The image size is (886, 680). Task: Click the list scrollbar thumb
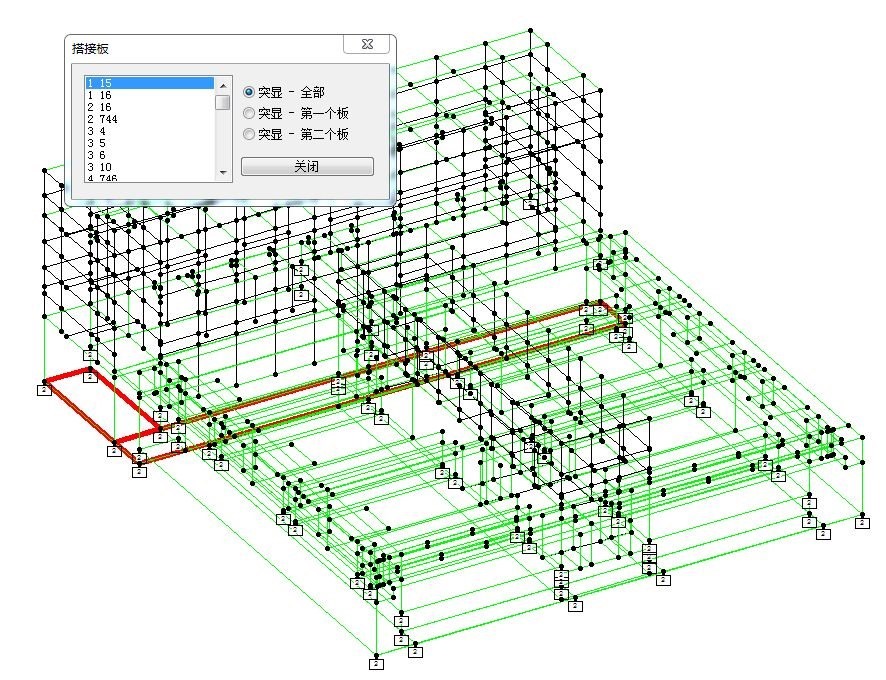[223, 102]
